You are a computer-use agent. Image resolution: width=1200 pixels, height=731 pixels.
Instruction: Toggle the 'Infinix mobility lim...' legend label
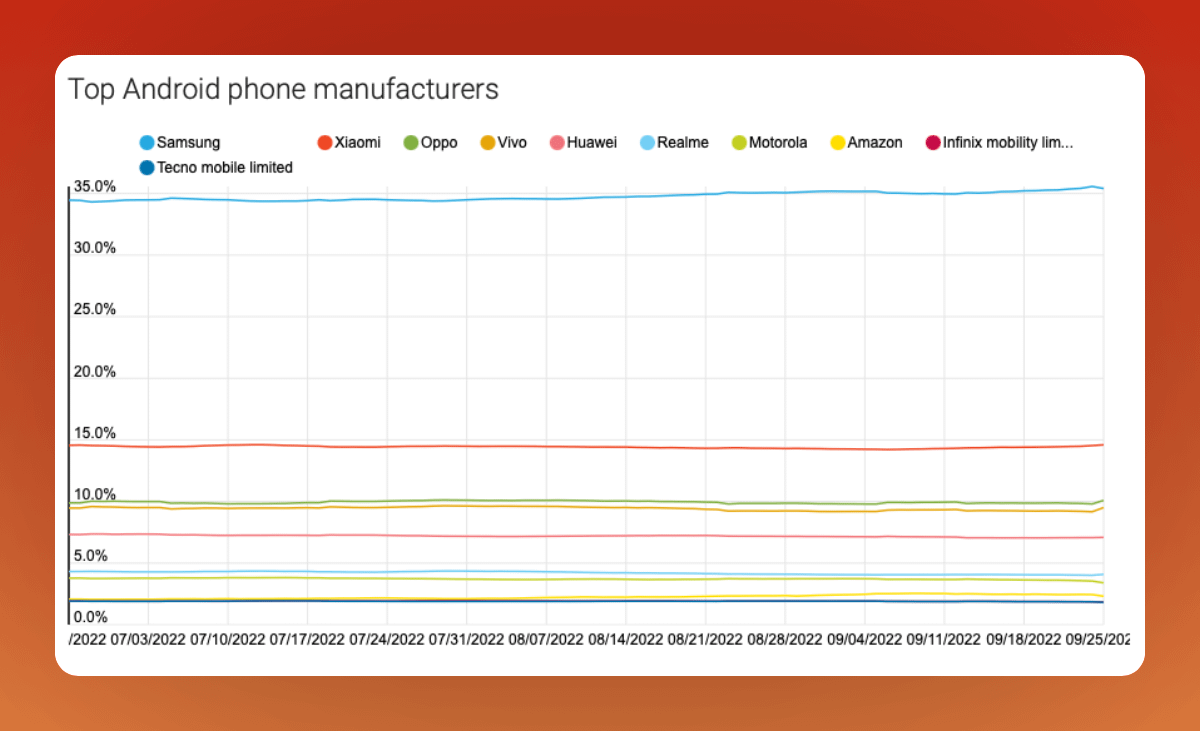(1008, 143)
